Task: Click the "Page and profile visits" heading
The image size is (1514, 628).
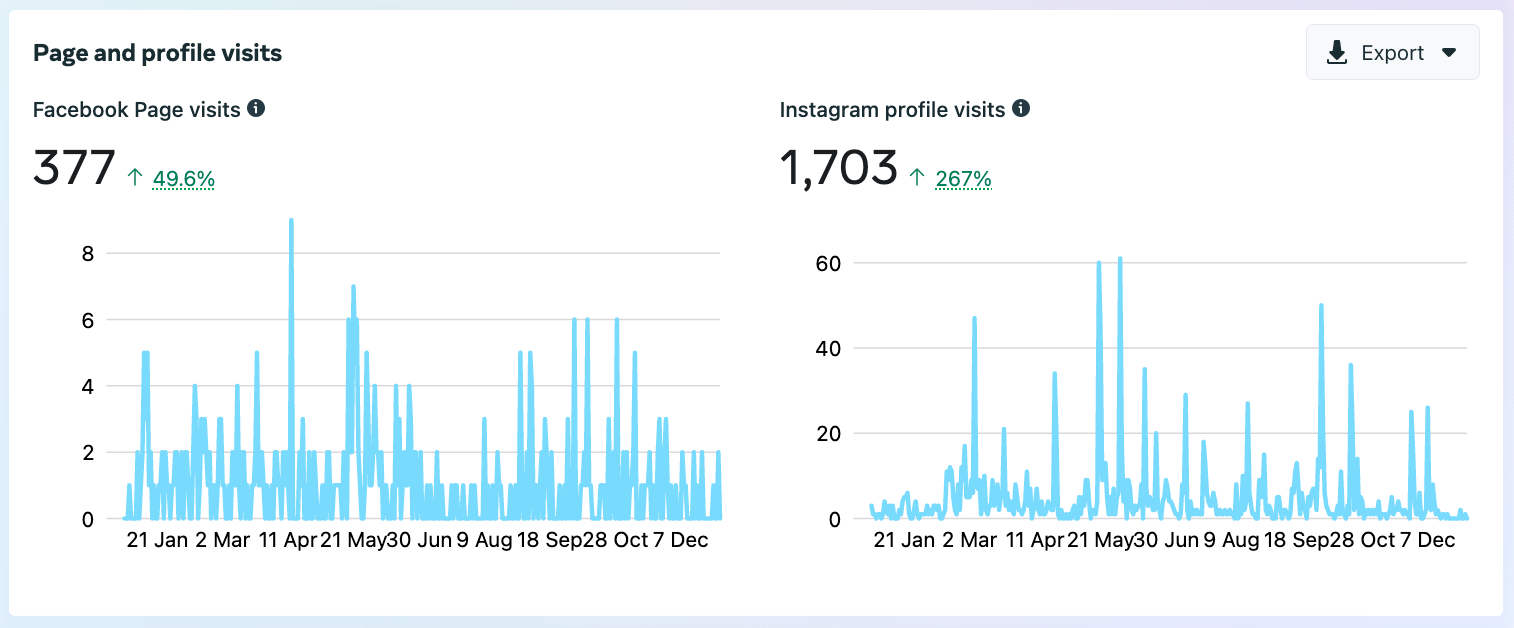Action: (157, 53)
